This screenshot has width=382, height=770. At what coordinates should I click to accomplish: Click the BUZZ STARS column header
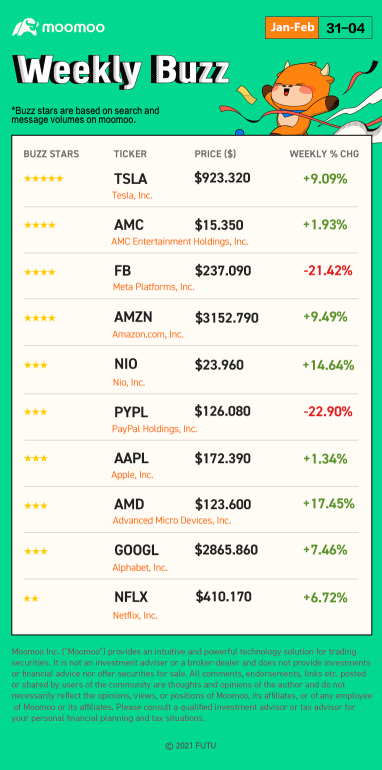[x=51, y=154]
